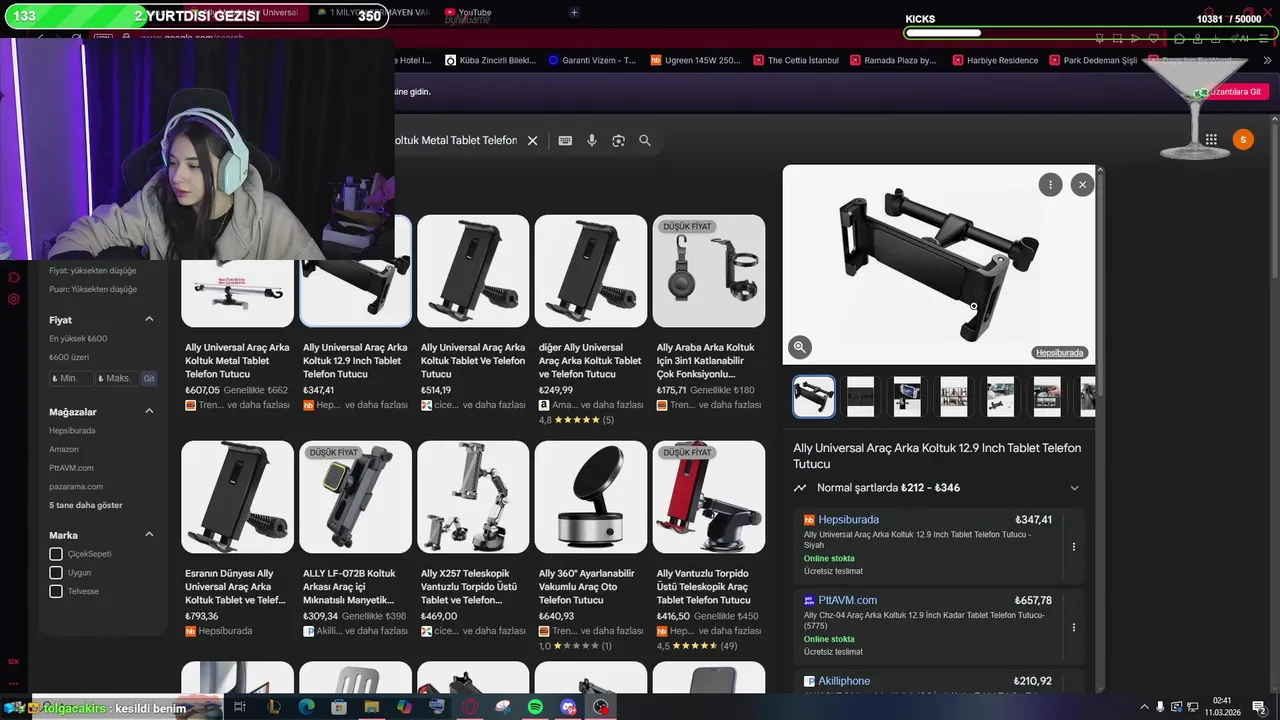Viewport: 1280px width, 720px height.
Task: Focus the Maks. price input
Action: coord(118,379)
